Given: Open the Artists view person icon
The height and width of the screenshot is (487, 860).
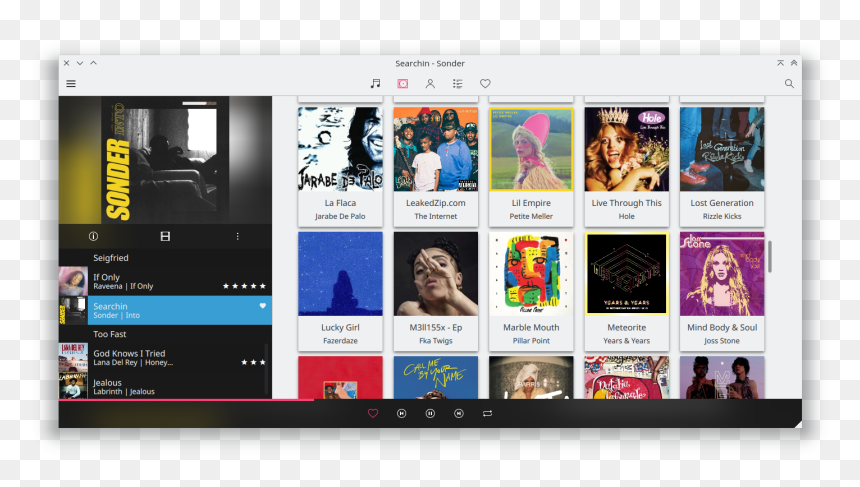Looking at the screenshot, I should coord(430,83).
